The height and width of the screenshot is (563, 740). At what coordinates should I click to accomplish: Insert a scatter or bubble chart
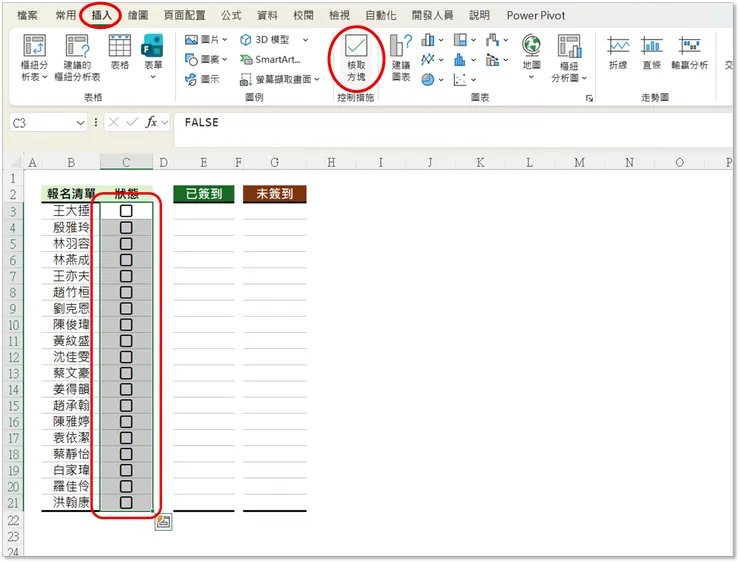[460, 79]
